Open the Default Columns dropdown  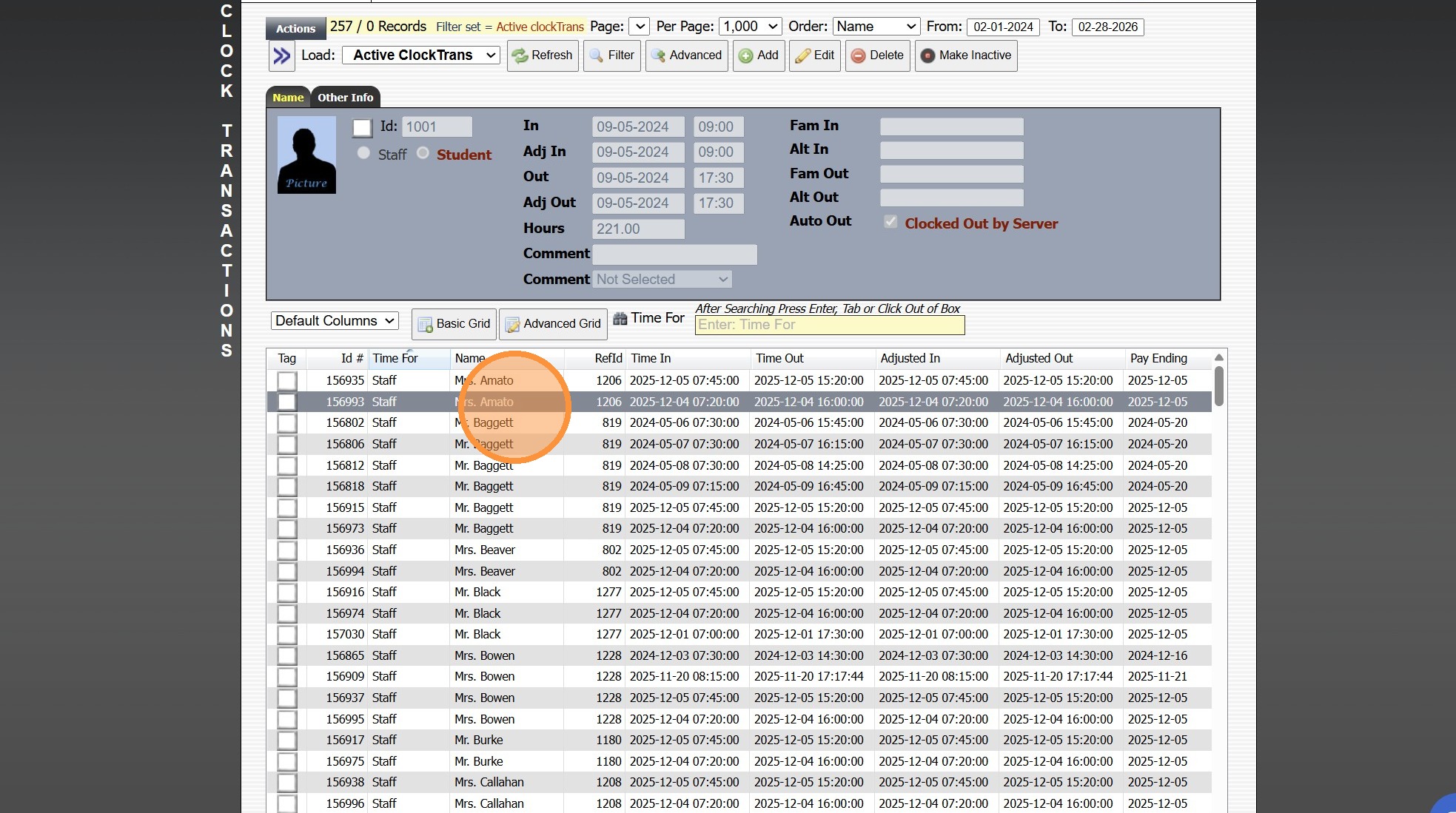[x=335, y=321]
